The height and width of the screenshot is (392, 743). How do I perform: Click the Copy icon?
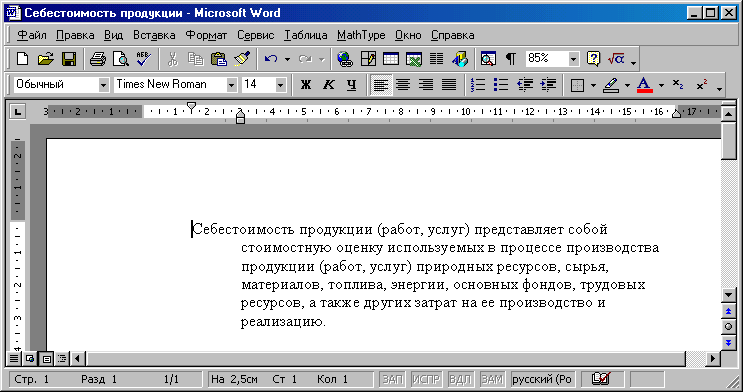(195, 59)
